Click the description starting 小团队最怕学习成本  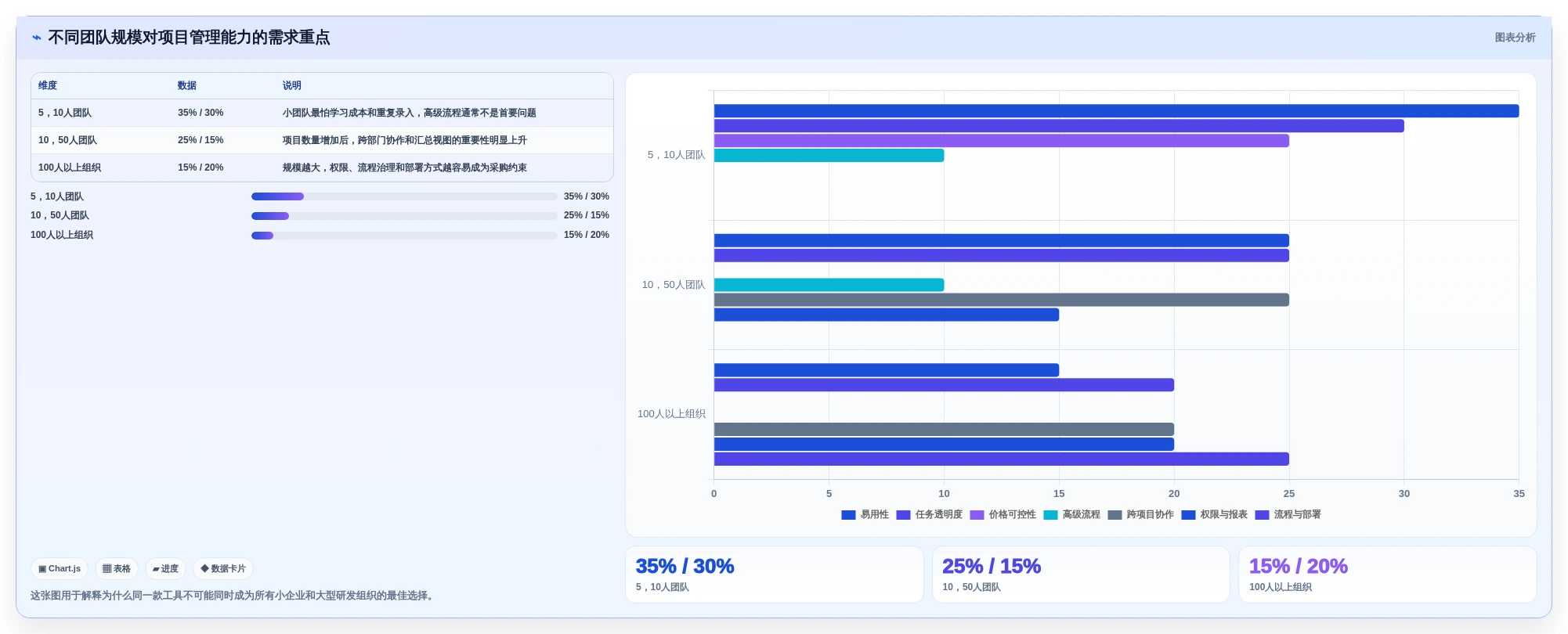(x=410, y=113)
